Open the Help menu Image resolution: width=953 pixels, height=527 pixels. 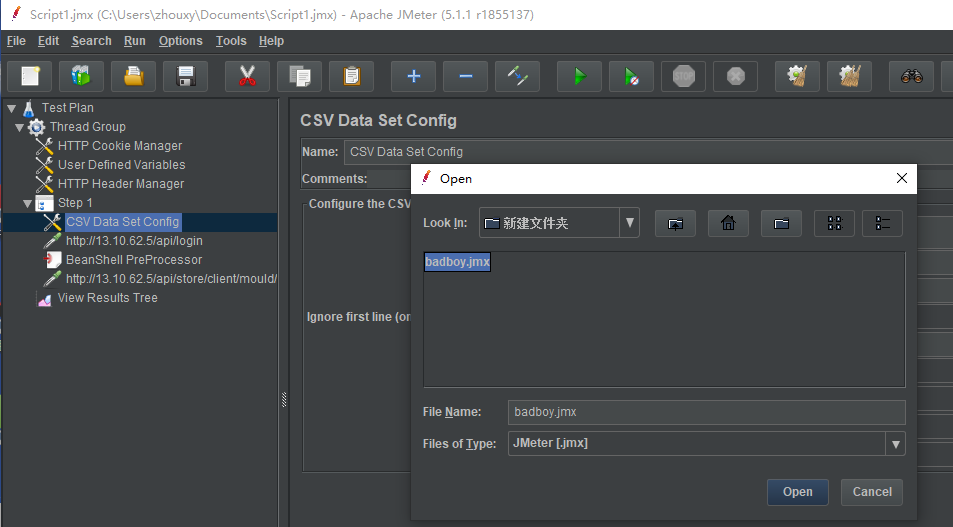click(271, 41)
